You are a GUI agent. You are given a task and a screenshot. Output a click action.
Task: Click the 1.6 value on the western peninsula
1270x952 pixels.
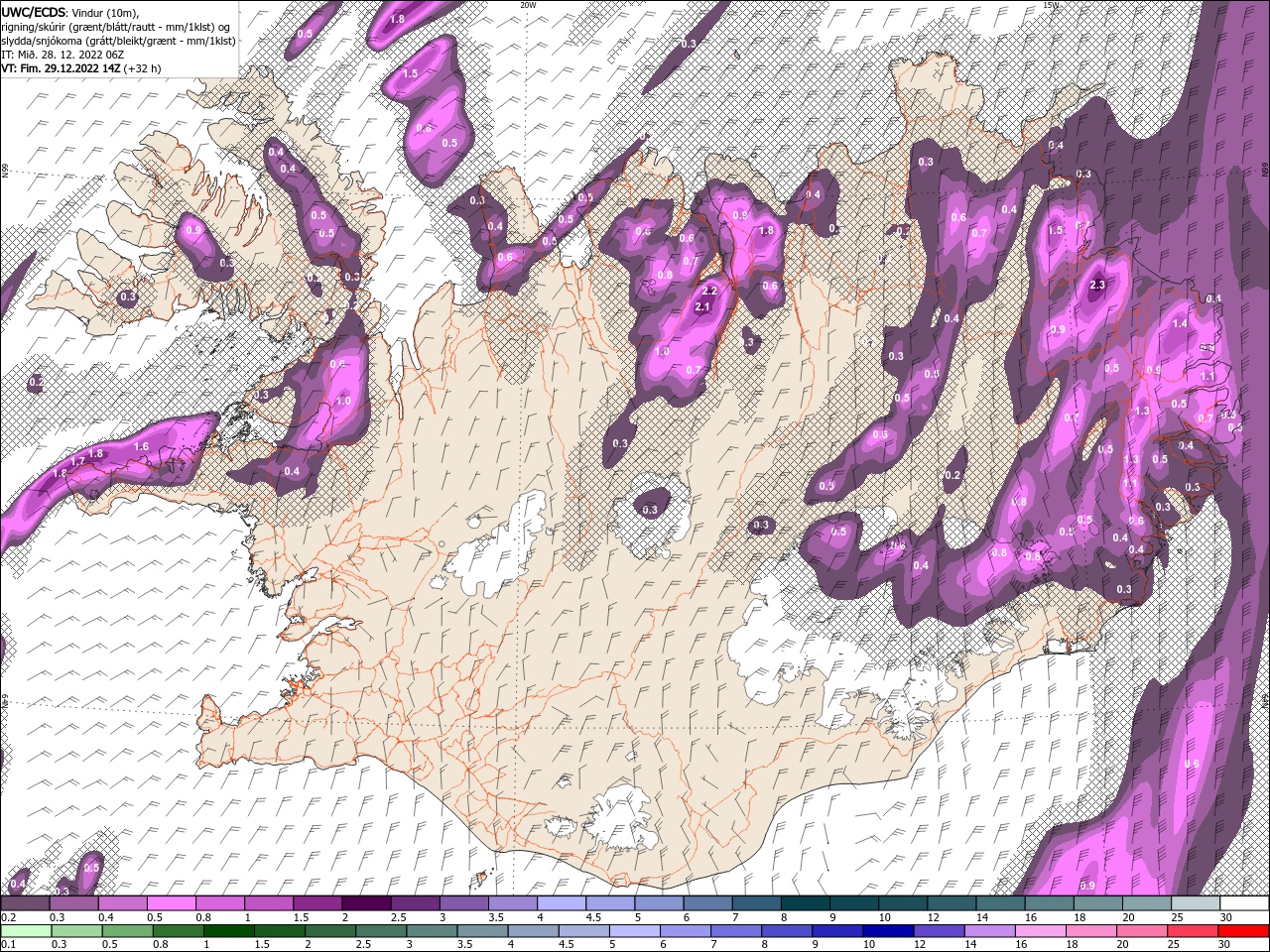(x=141, y=447)
